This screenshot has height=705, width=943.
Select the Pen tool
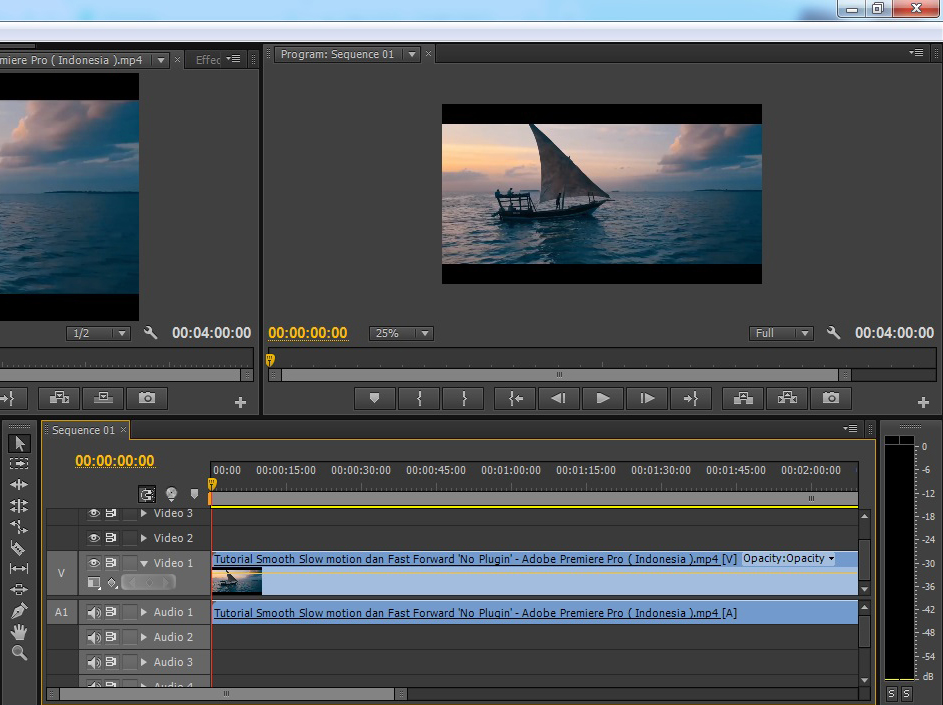18,610
